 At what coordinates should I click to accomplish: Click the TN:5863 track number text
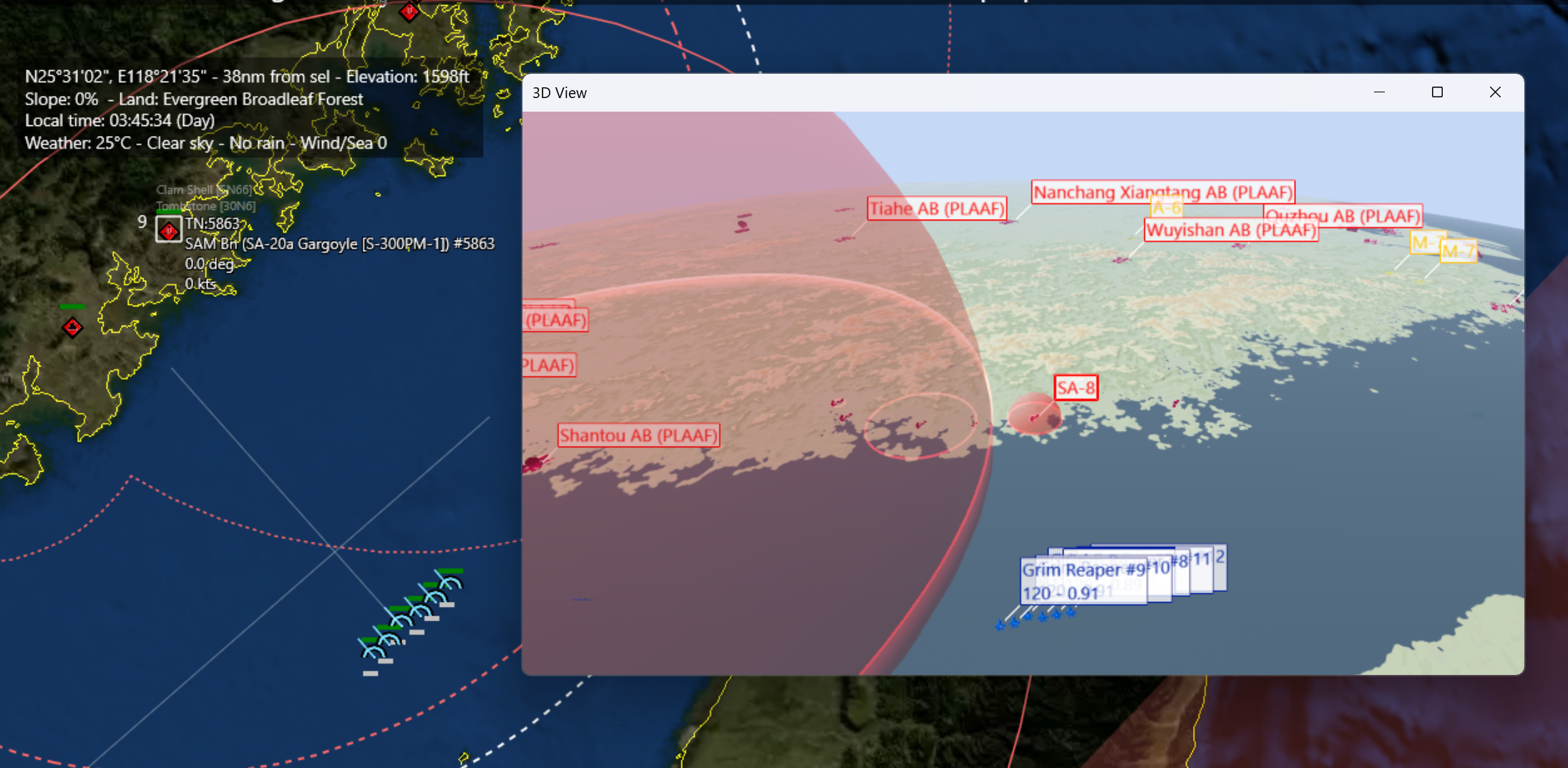[213, 223]
